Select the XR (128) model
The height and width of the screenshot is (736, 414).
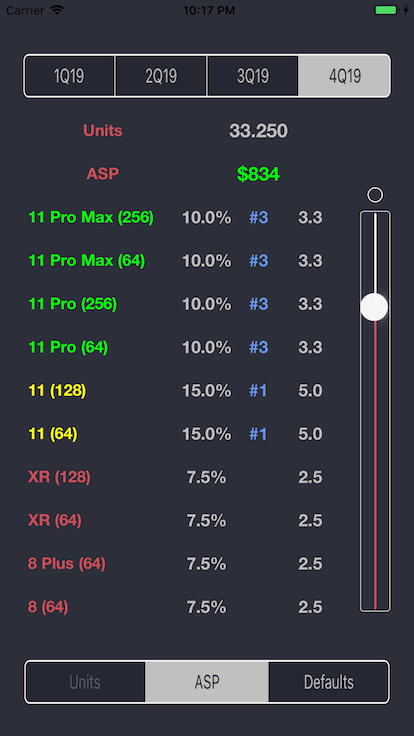(59, 477)
